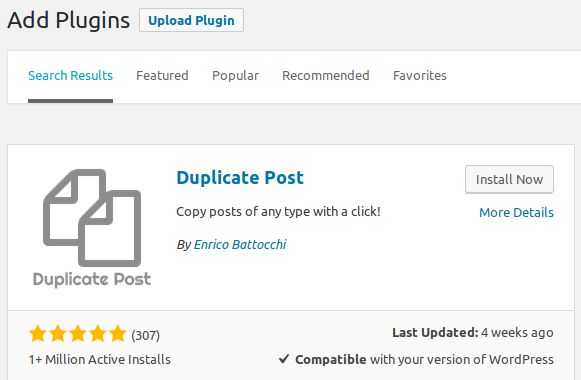Image resolution: width=581 pixels, height=380 pixels.
Task: Go to the Recommended tab
Action: [326, 76]
